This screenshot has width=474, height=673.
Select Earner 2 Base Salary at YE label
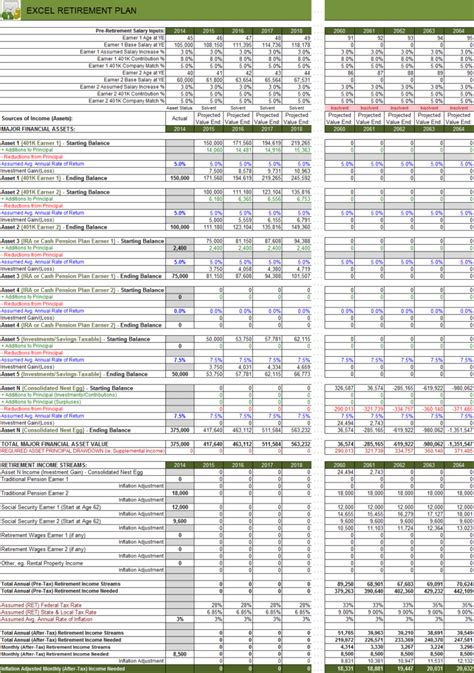[134, 79]
